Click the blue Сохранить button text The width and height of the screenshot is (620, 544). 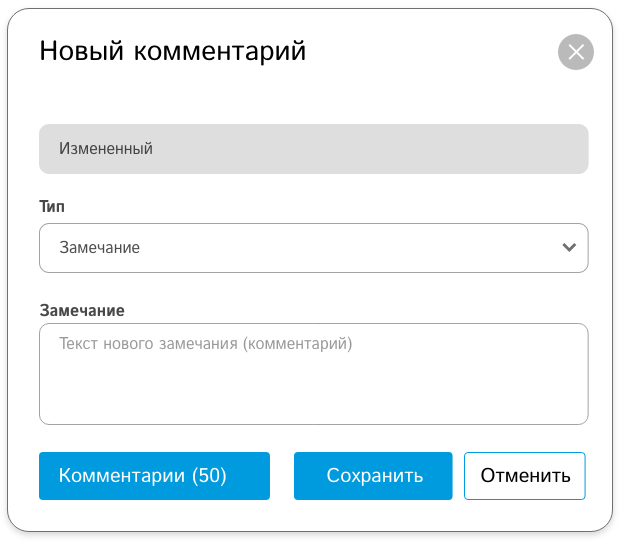pos(374,476)
